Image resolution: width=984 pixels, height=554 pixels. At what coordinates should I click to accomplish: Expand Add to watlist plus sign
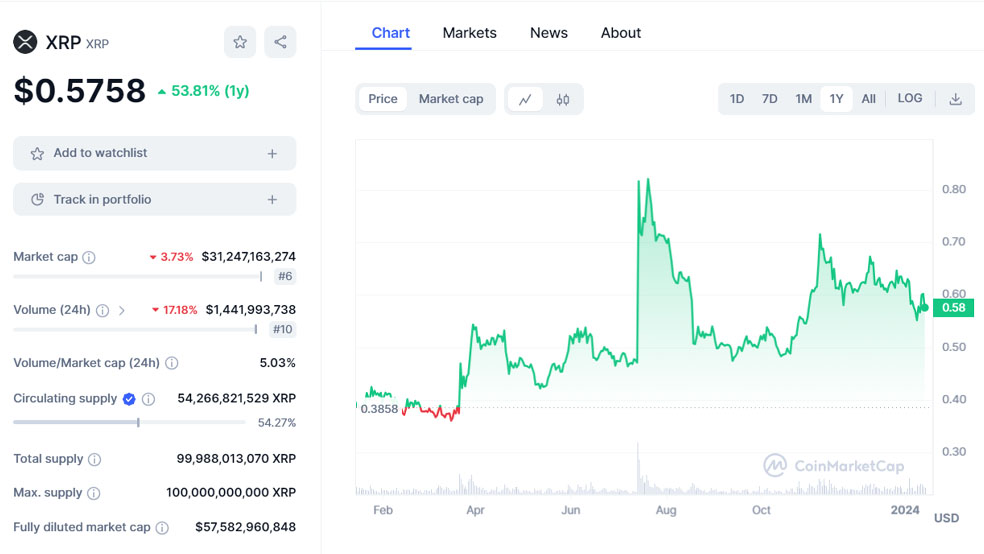tap(272, 154)
